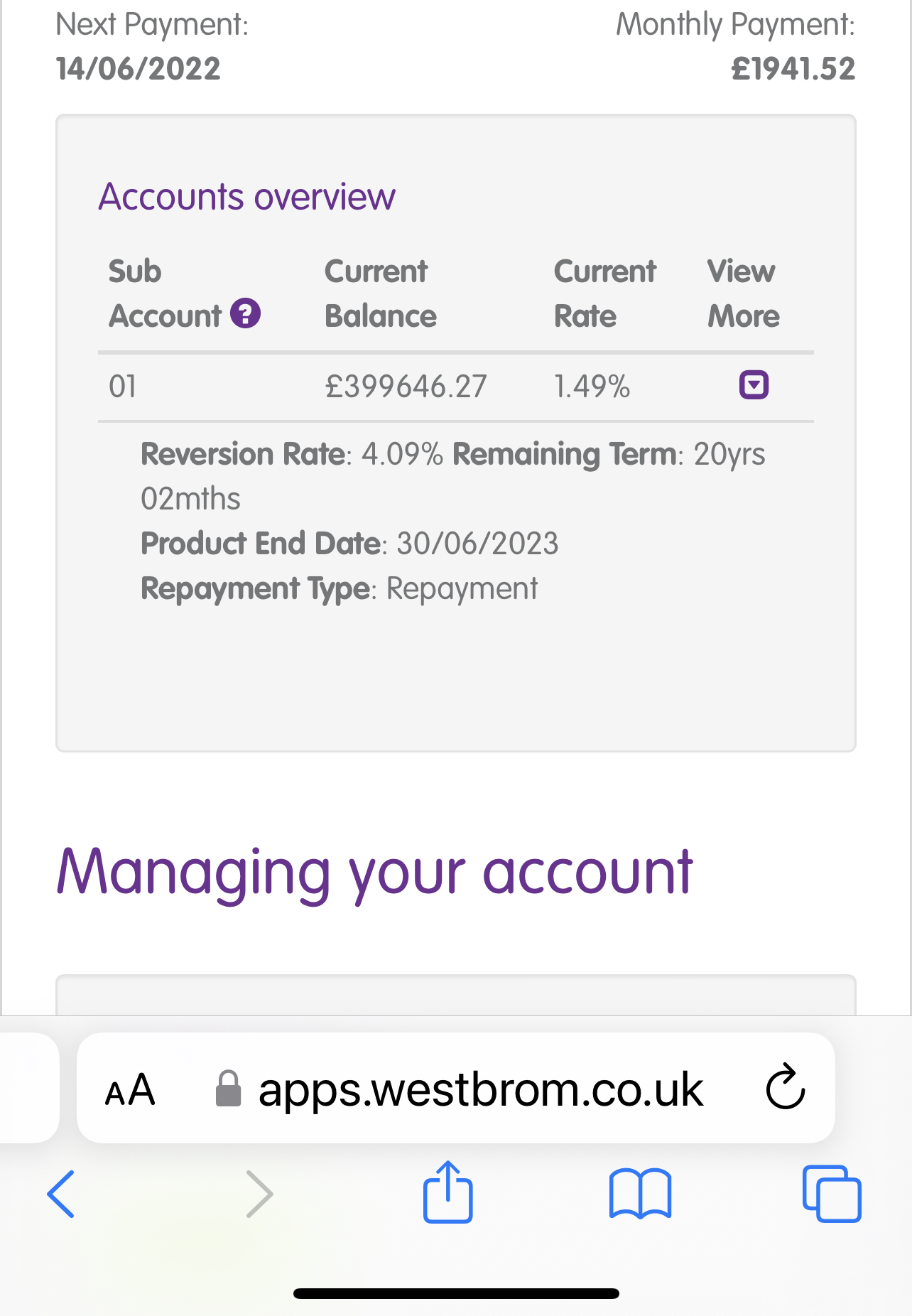This screenshot has width=912, height=1316.
Task: Tap the 1.49% current rate value
Action: [592, 387]
